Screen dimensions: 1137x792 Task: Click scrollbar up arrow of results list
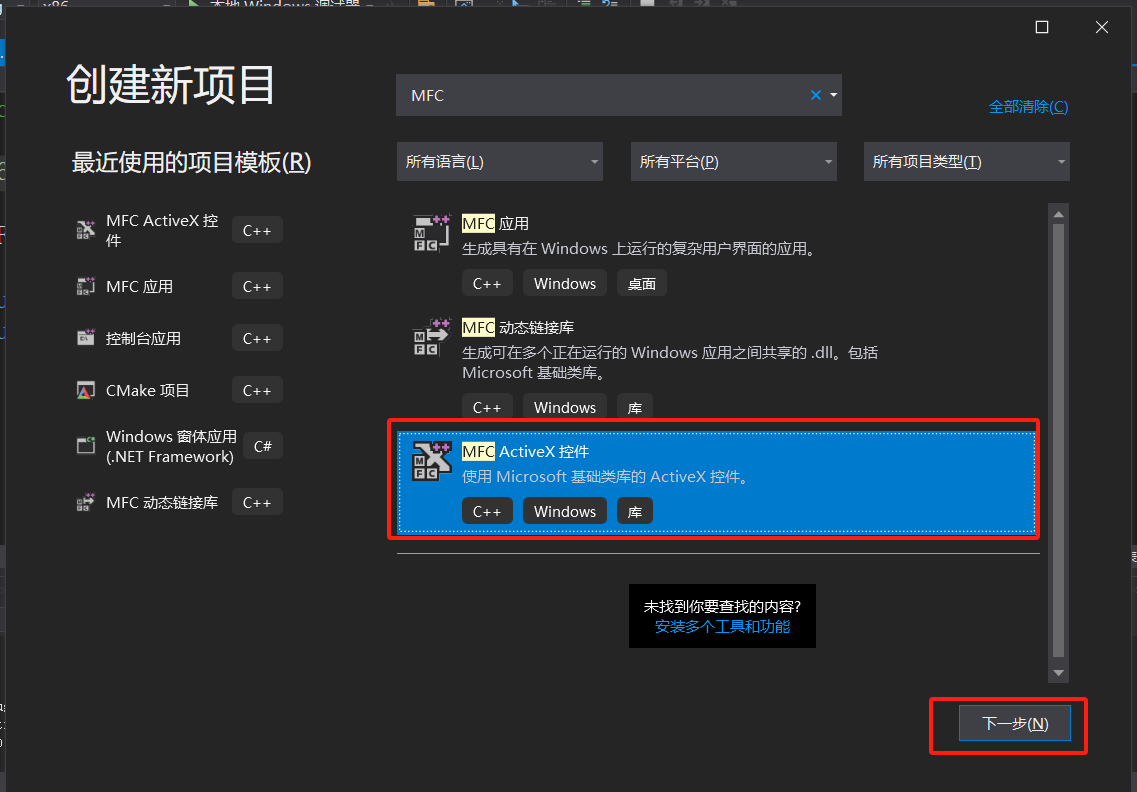point(1059,214)
